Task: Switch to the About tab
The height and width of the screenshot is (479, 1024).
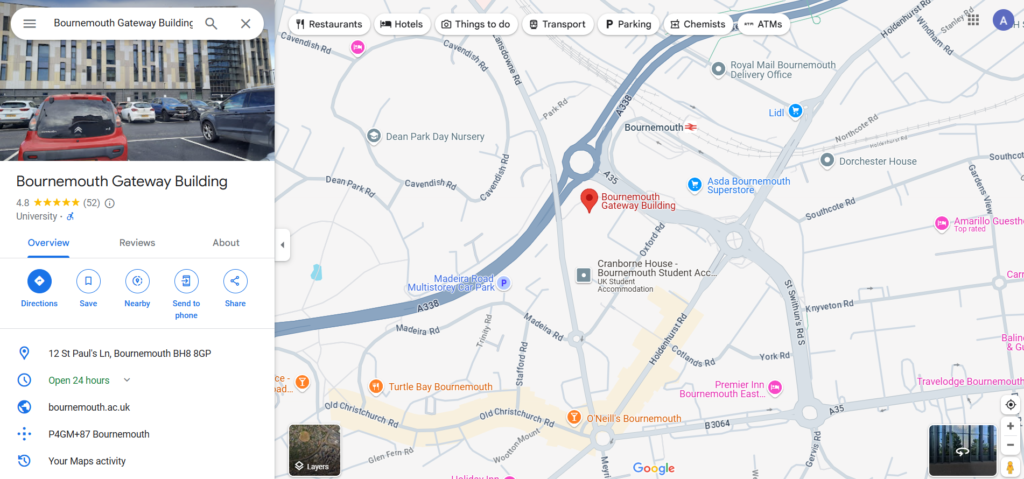Action: click(x=226, y=242)
